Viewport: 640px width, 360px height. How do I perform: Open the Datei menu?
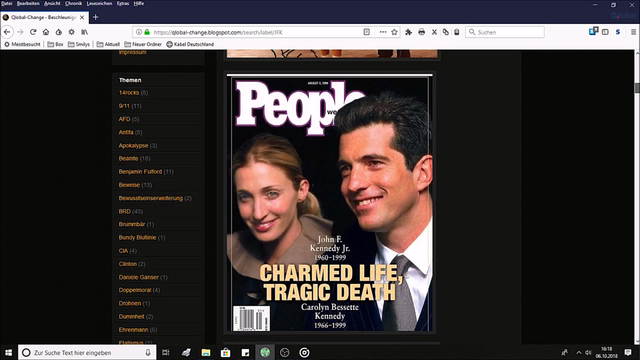coord(7,3)
